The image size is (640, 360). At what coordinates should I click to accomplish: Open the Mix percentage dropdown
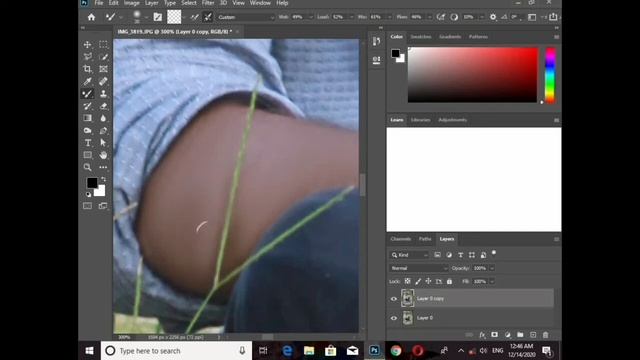389,17
